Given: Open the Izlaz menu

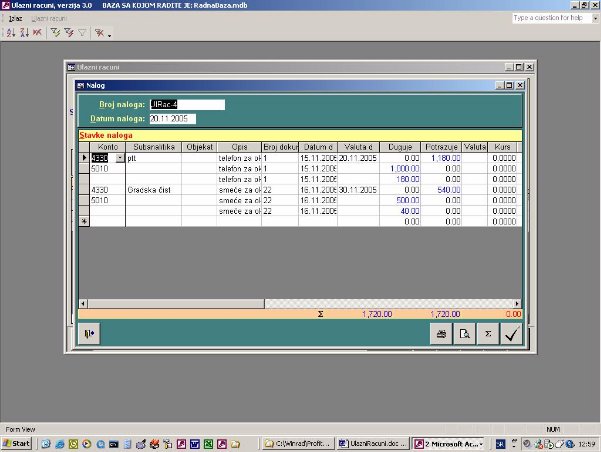Looking at the screenshot, I should click(15, 18).
